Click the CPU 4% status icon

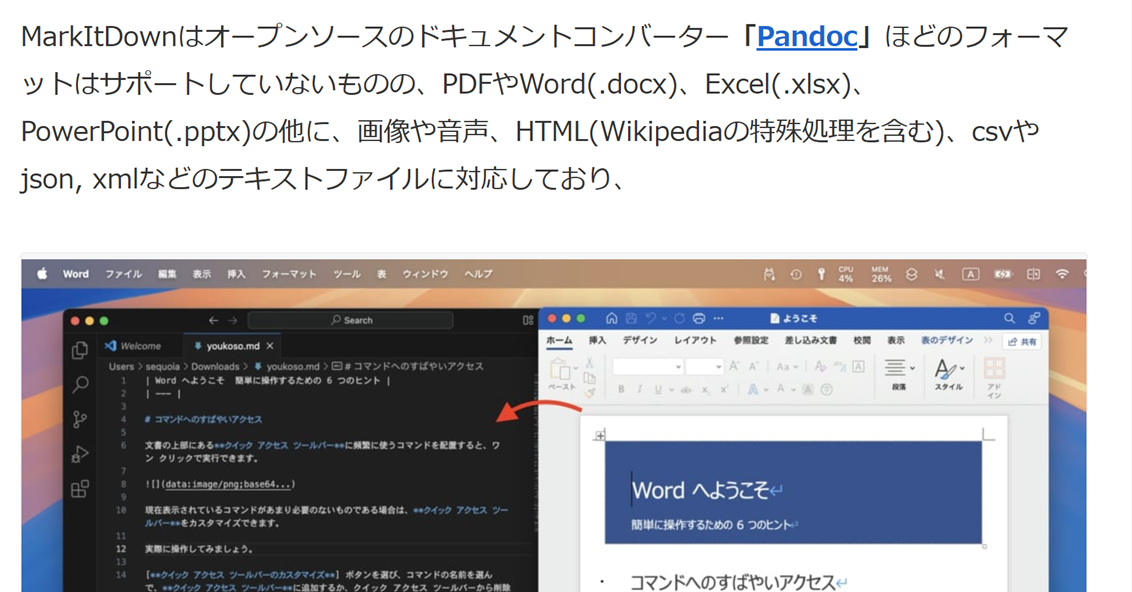click(x=843, y=273)
